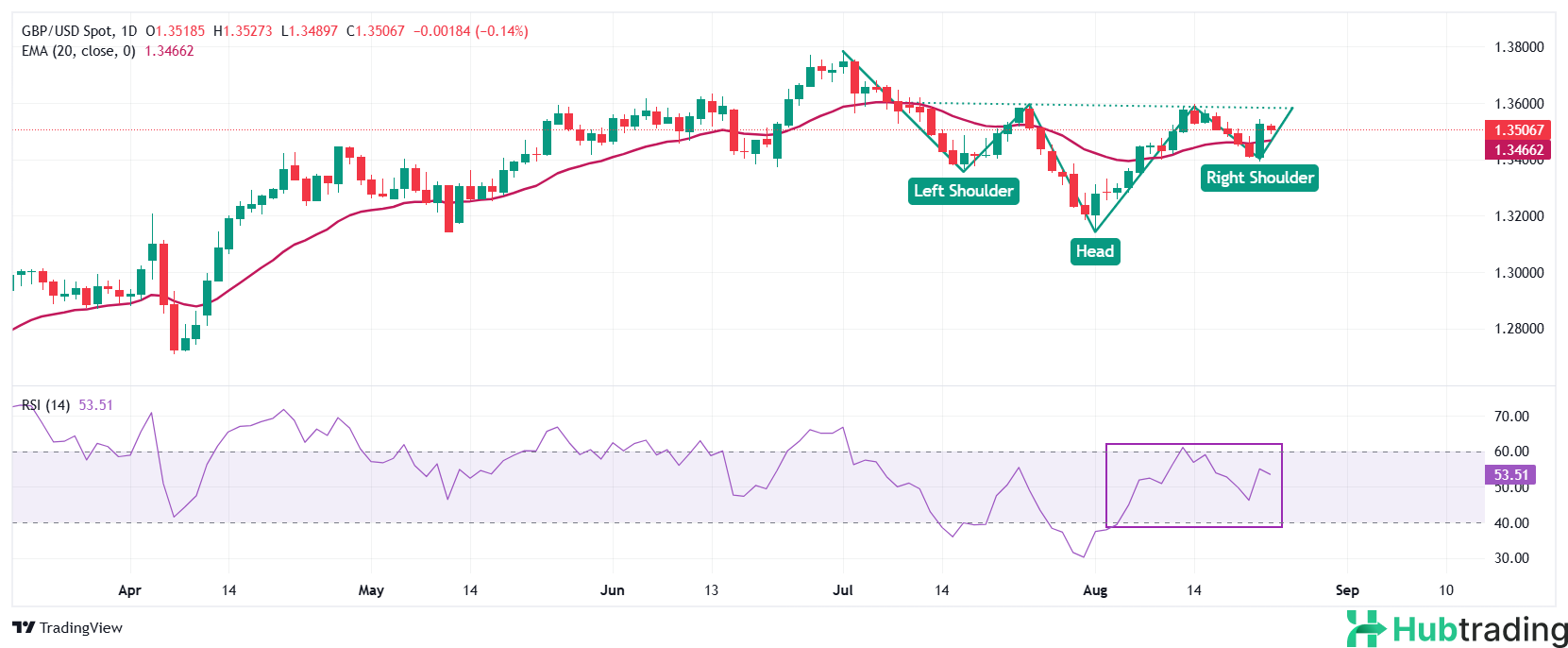Screen dimensions: 1568x648
Task: Click the purple rectangle on the RSI pane
Action: (x=1193, y=445)
